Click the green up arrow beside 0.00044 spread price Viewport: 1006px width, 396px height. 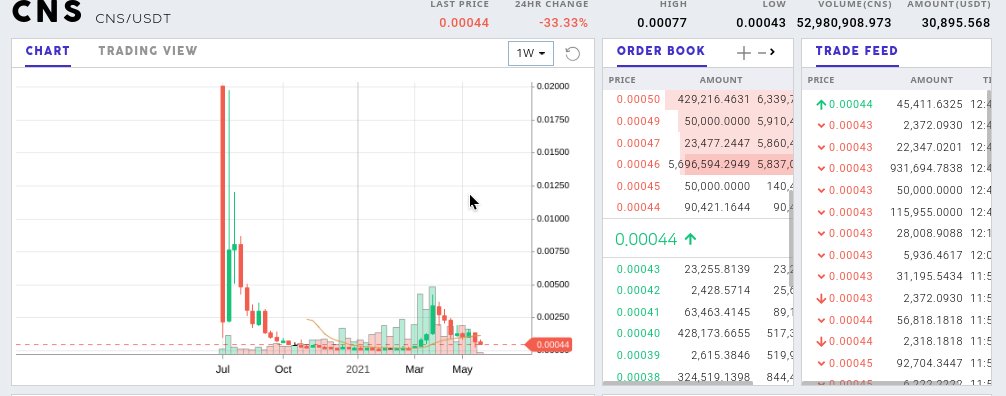pyautogui.click(x=690, y=239)
